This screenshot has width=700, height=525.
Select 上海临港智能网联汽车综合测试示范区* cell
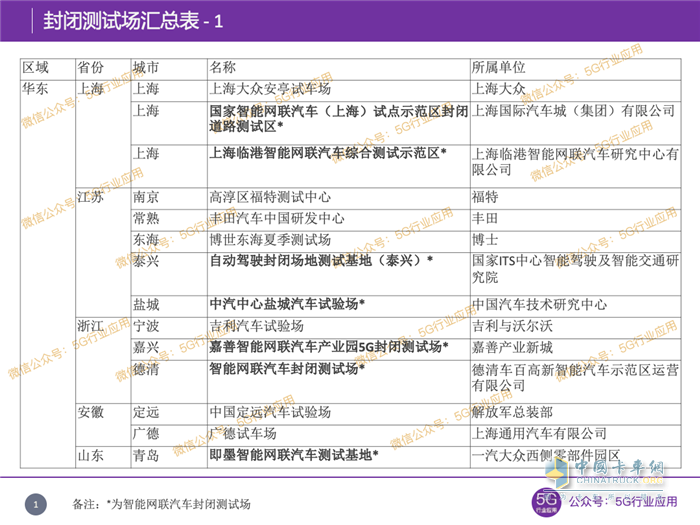click(x=339, y=166)
